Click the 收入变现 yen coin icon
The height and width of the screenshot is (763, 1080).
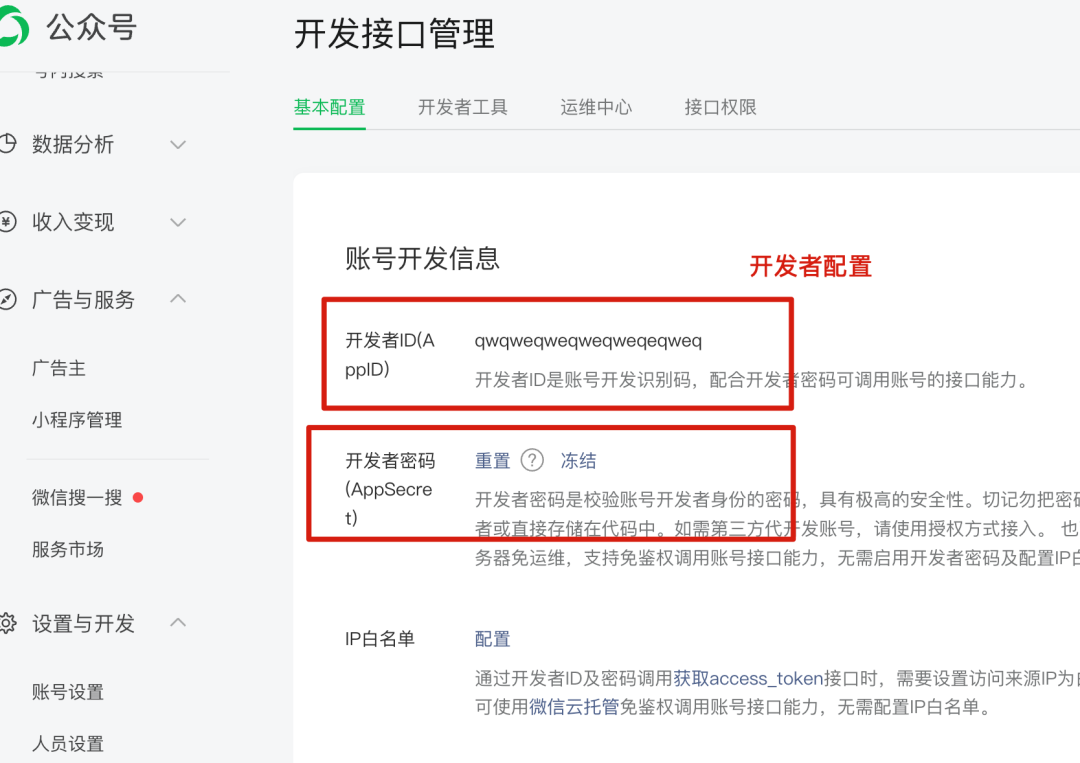7,222
